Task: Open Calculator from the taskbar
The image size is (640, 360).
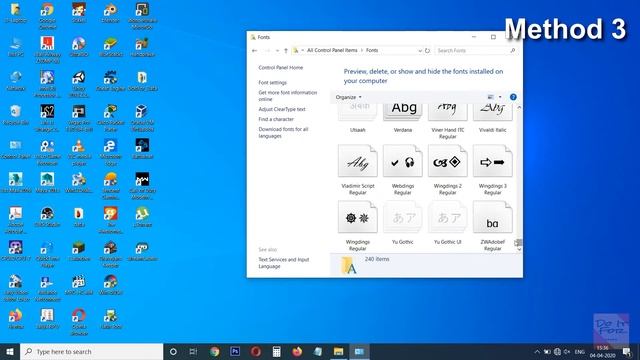Action: (276, 351)
